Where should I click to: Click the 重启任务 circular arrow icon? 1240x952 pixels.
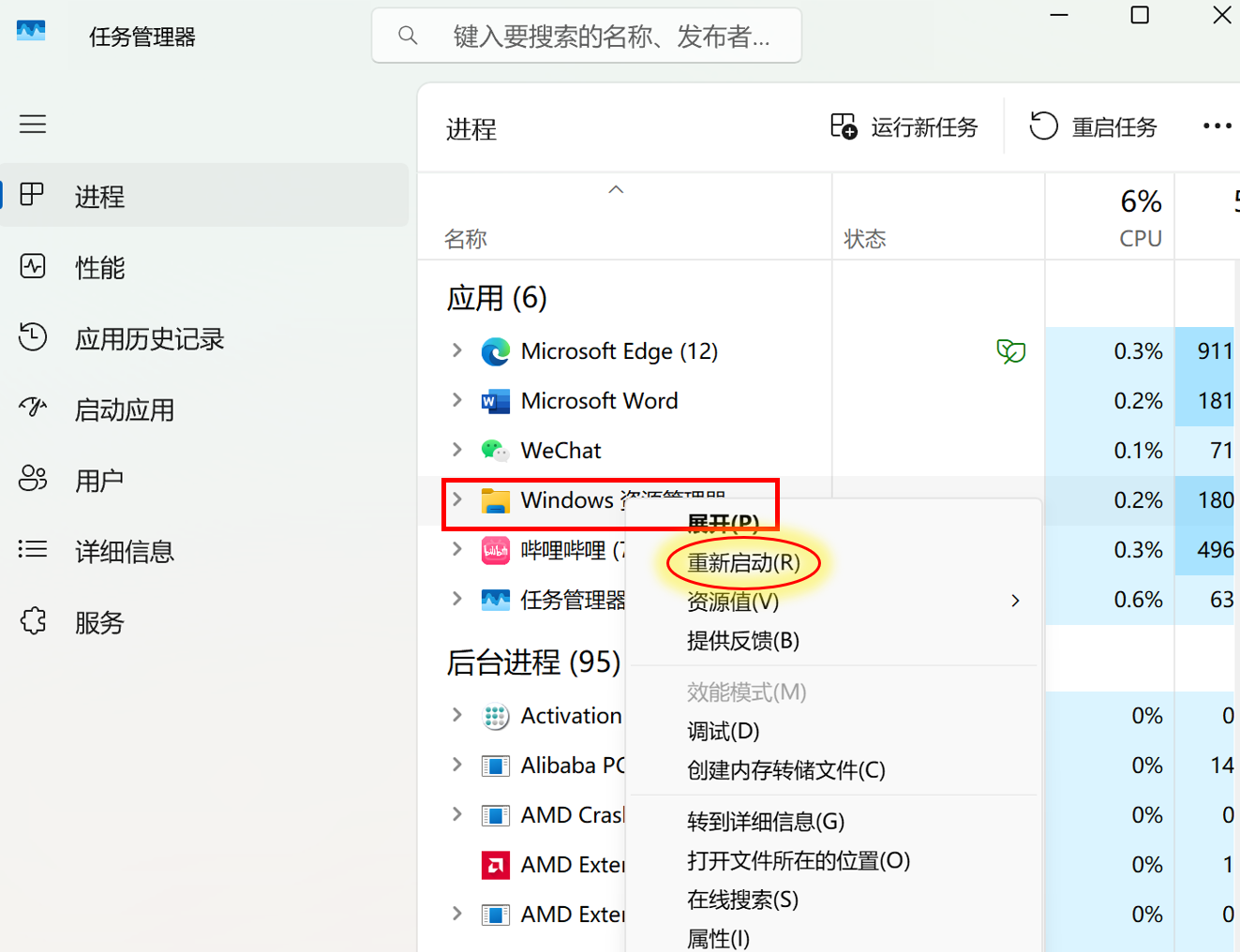pos(1043,126)
